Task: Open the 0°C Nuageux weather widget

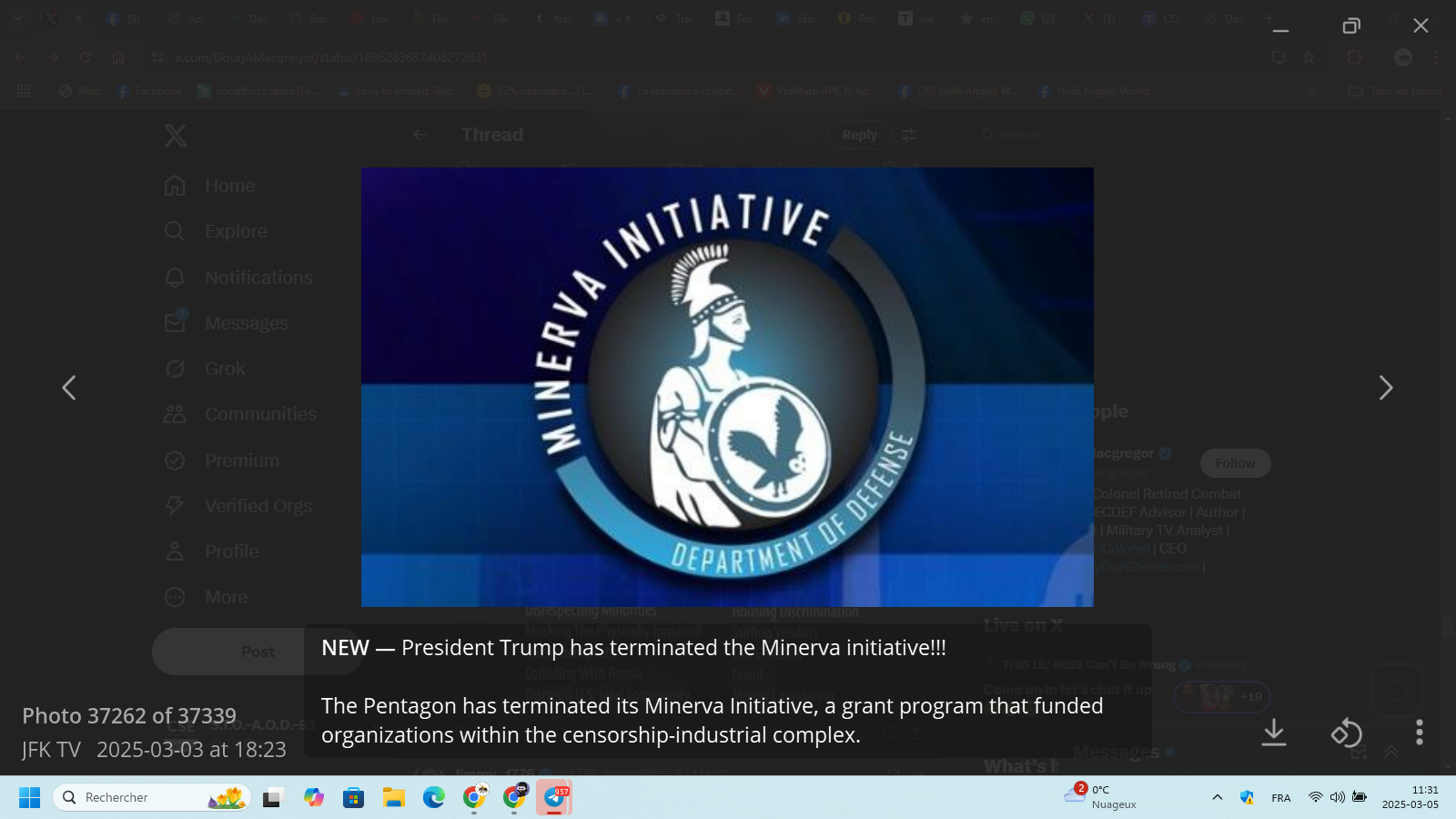Action: pyautogui.click(x=1099, y=797)
